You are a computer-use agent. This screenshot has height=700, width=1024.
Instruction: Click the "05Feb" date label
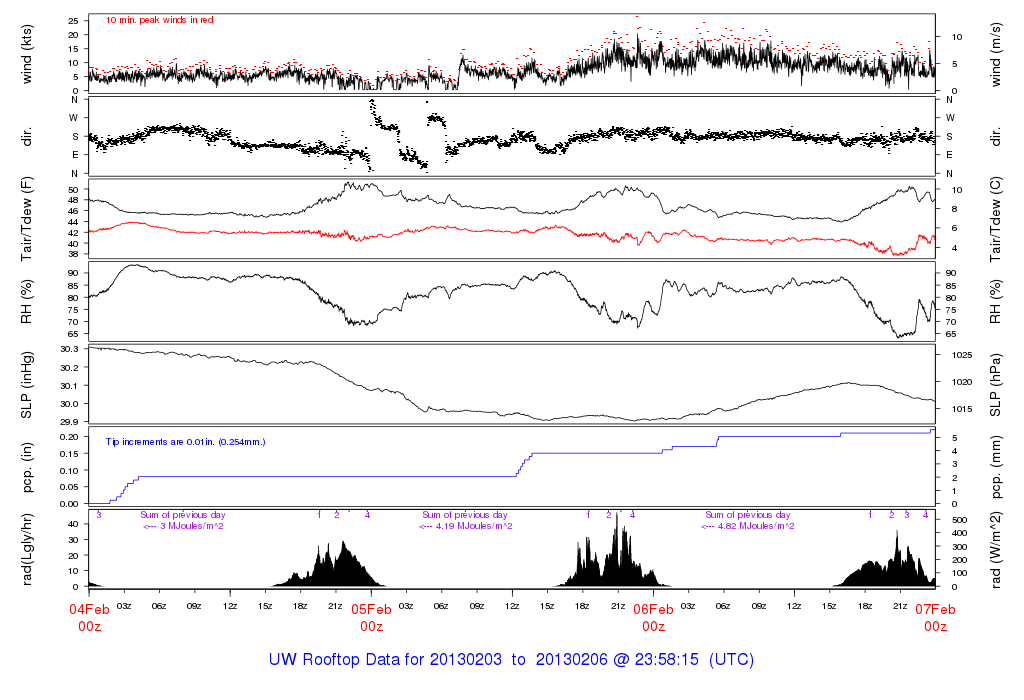pyautogui.click(x=372, y=609)
